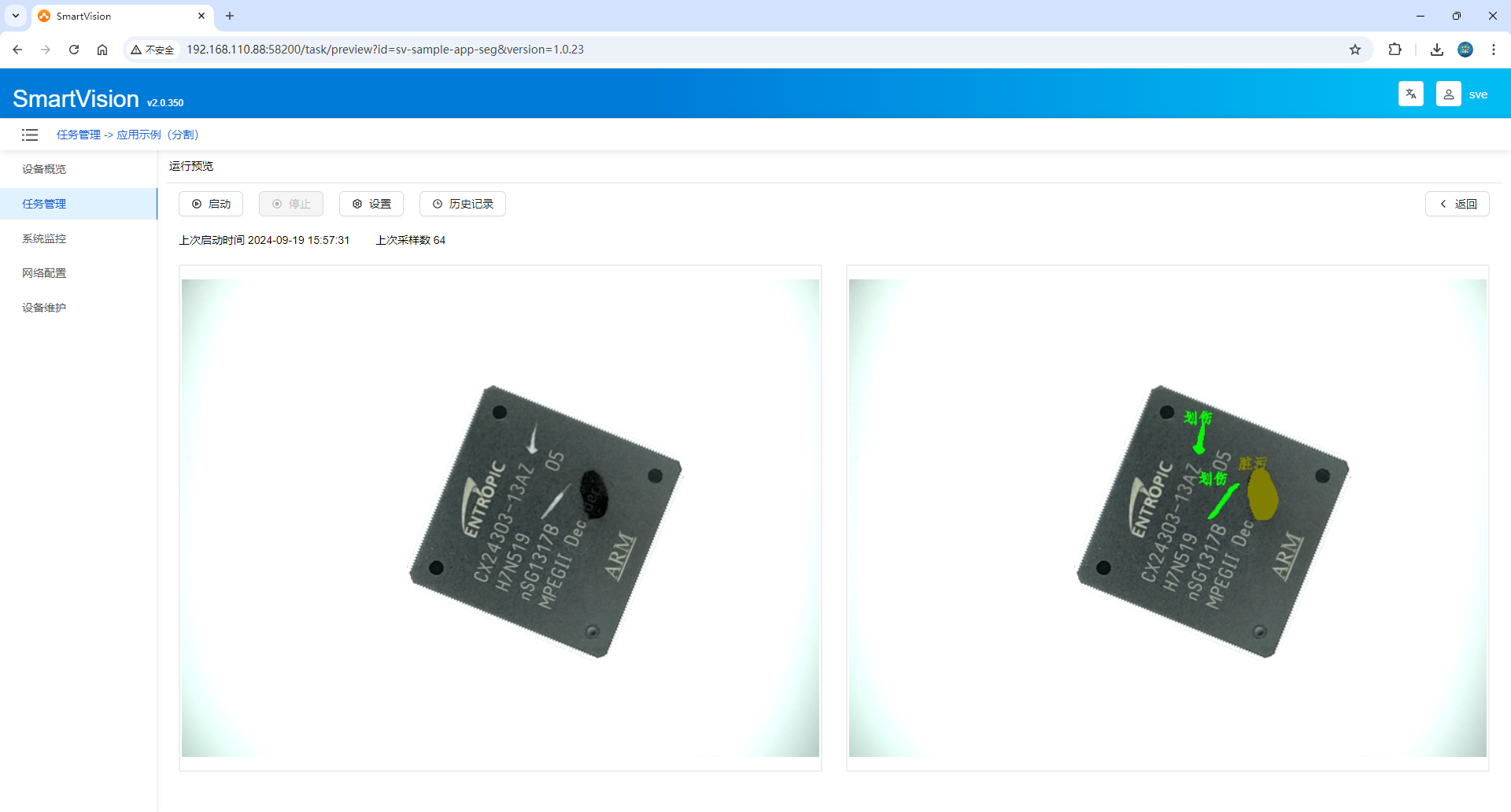Click the 任务管理 breadcrumb link

tap(79, 135)
